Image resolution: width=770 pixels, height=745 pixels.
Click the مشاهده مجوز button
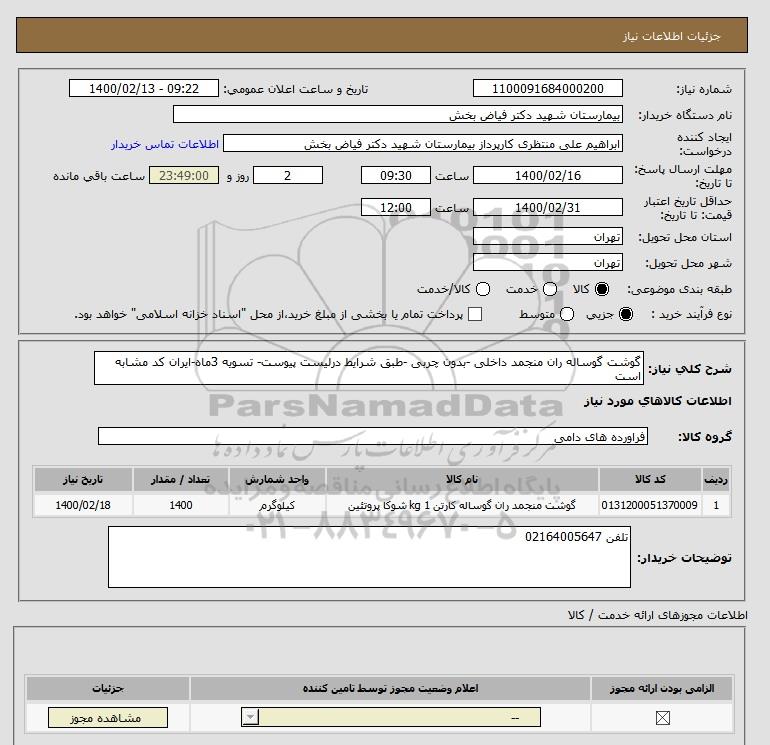point(108,717)
